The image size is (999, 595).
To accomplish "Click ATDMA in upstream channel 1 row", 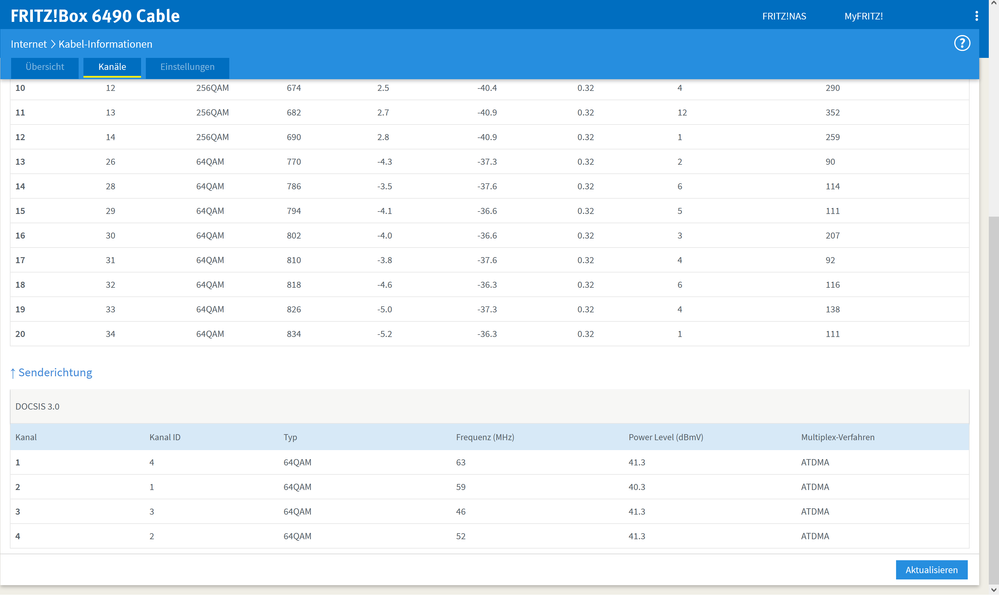I will click(815, 462).
